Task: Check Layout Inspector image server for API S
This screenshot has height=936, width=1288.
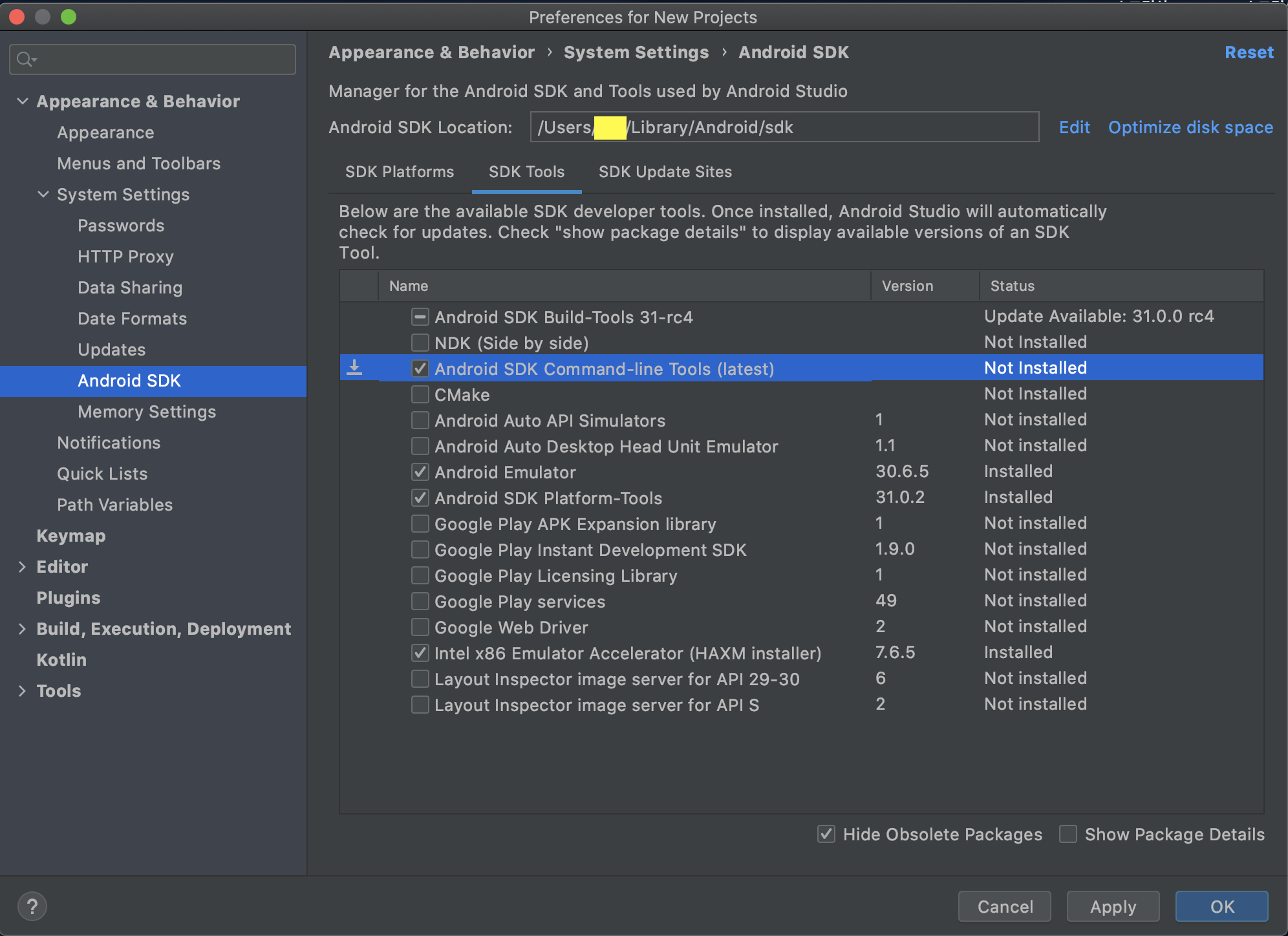Action: [x=420, y=705]
